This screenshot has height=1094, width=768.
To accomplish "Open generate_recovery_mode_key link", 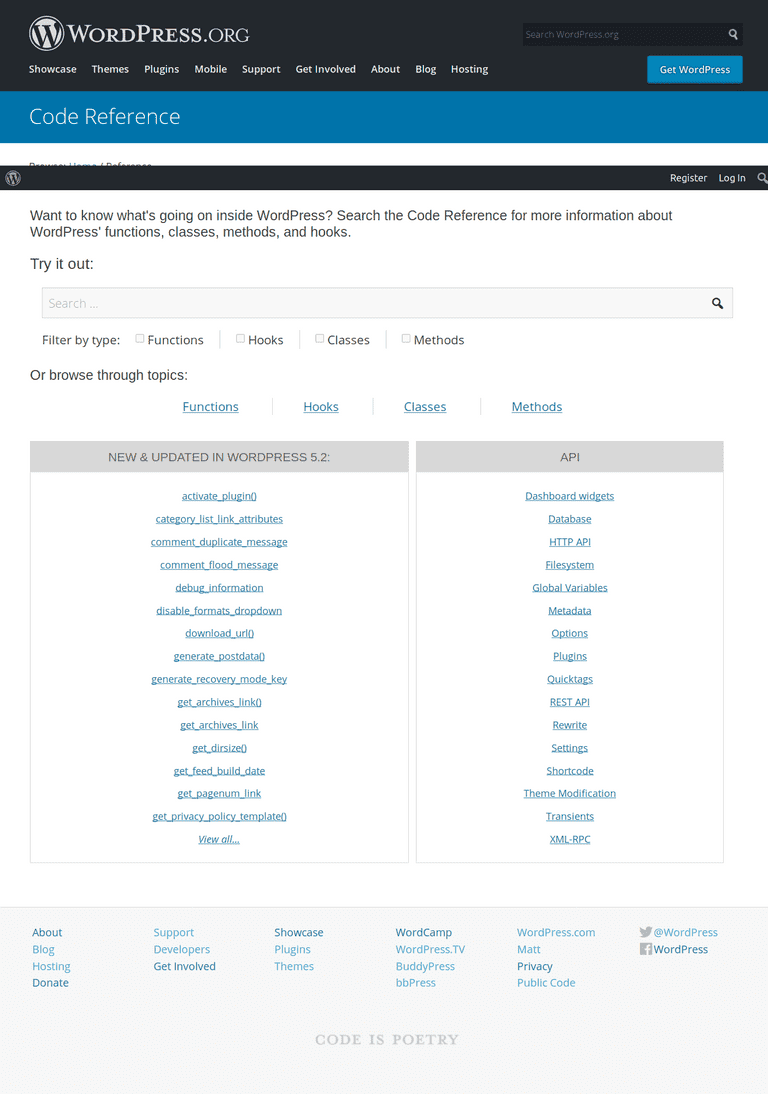I will 219,679.
